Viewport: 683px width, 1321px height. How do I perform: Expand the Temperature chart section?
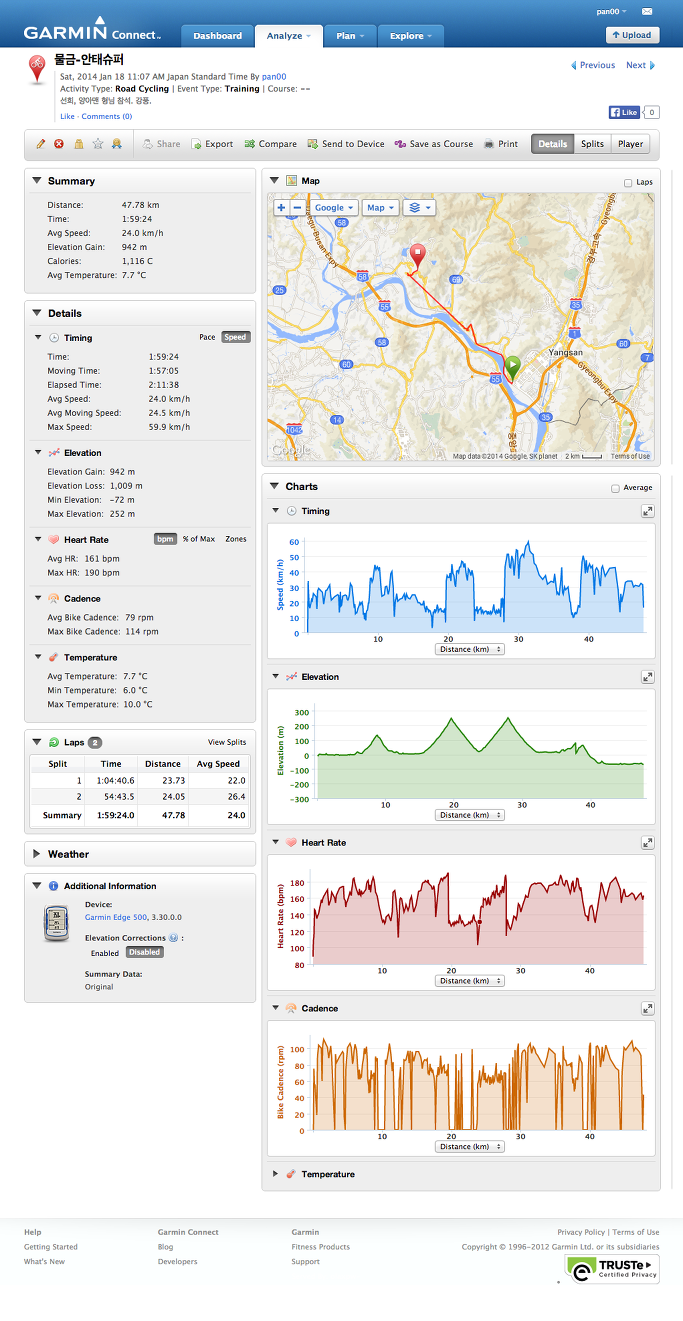pyautogui.click(x=276, y=1175)
